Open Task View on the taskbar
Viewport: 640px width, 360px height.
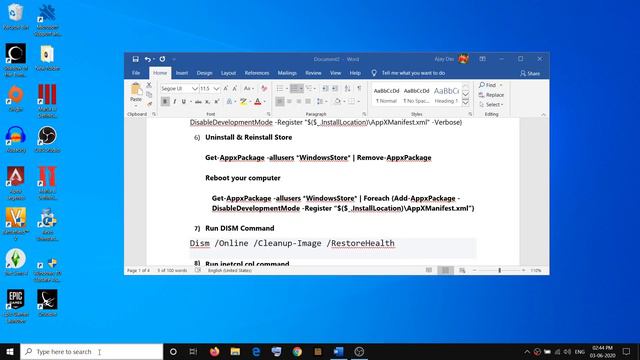click(193, 351)
